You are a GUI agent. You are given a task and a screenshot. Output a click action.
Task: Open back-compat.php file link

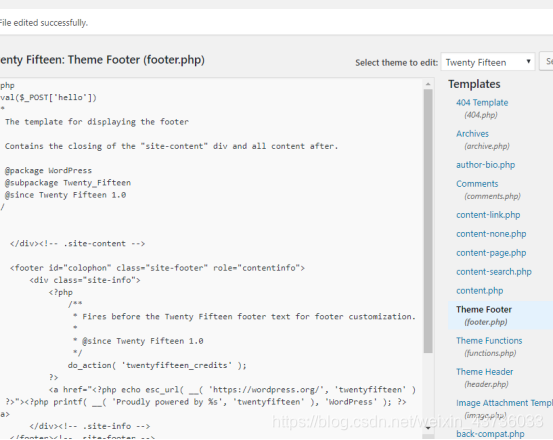[x=490, y=434]
